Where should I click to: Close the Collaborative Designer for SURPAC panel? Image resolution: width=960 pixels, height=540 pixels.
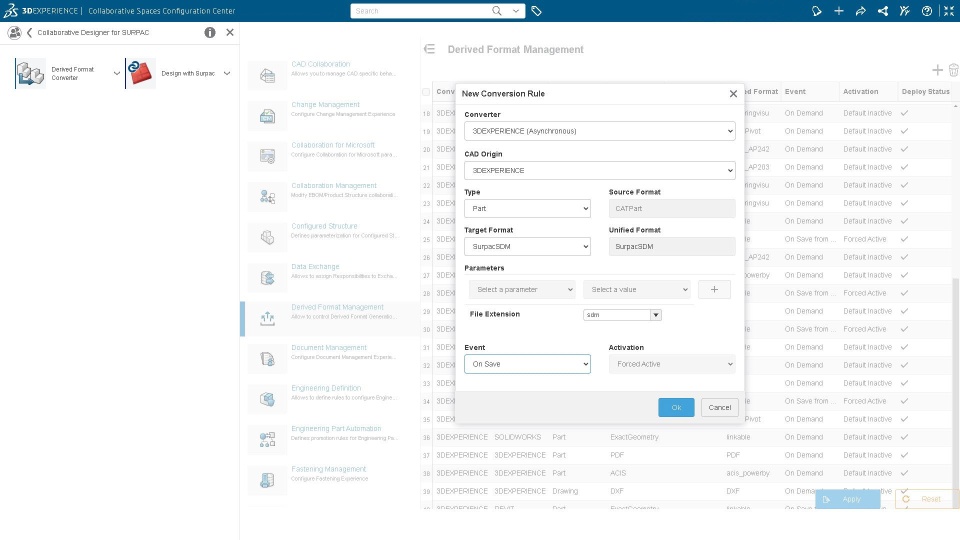coord(230,32)
